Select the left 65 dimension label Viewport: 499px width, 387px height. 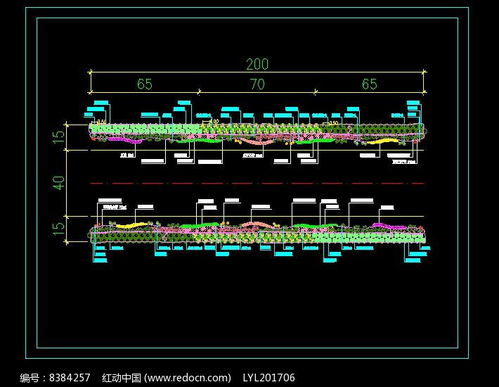145,84
